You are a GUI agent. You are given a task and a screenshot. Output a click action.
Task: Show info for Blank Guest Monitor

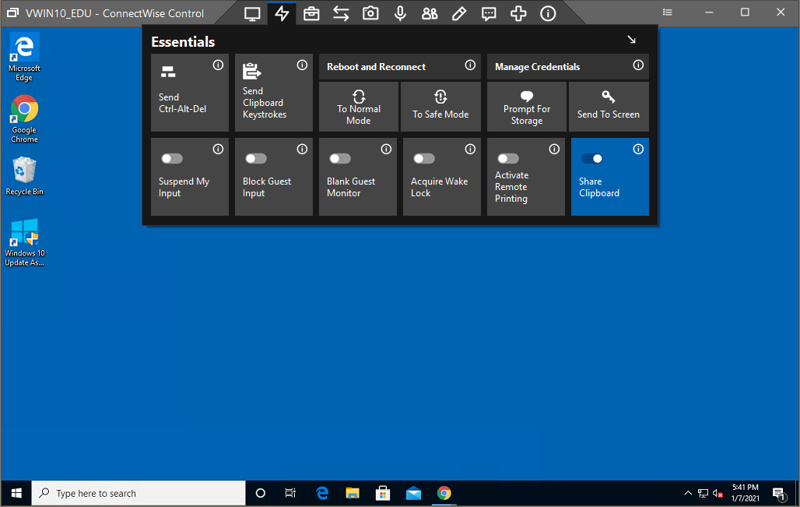(x=386, y=149)
